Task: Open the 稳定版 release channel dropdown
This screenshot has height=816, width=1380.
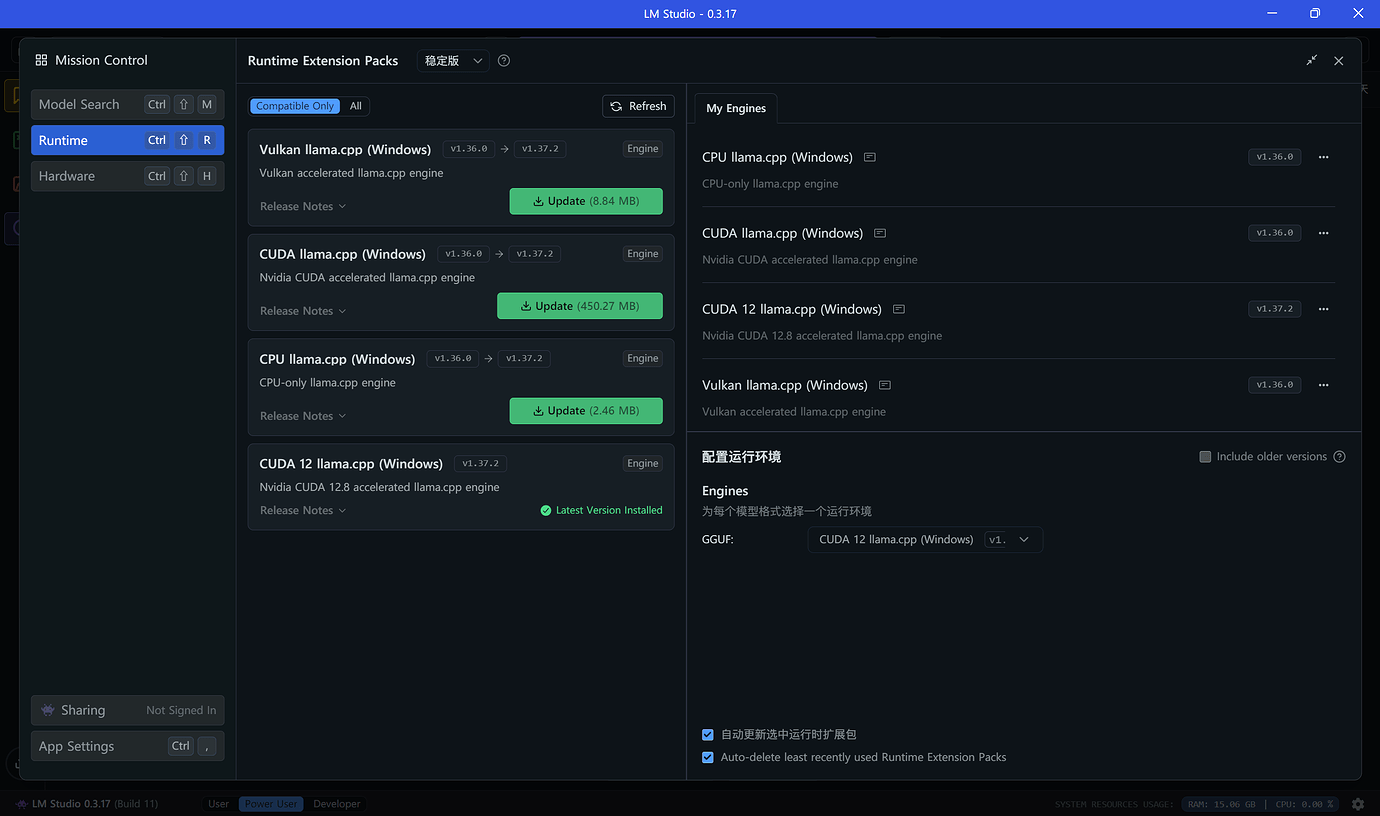Action: [x=453, y=61]
